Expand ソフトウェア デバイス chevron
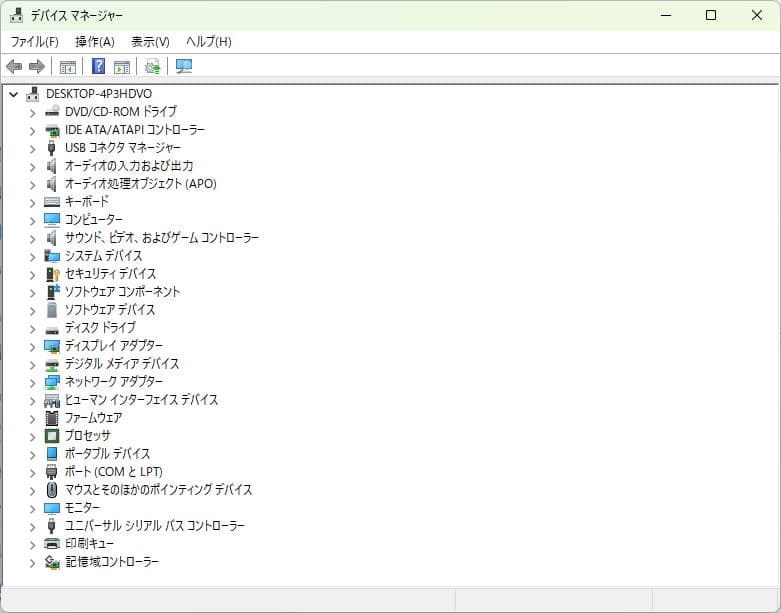Screen dimensions: 781x613 click(x=32, y=311)
